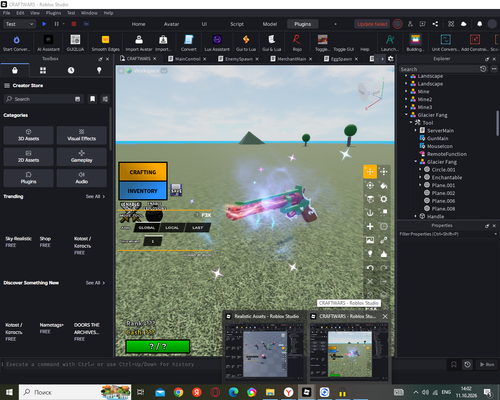Select the RemoteFunction item in Explorer

pos(447,154)
